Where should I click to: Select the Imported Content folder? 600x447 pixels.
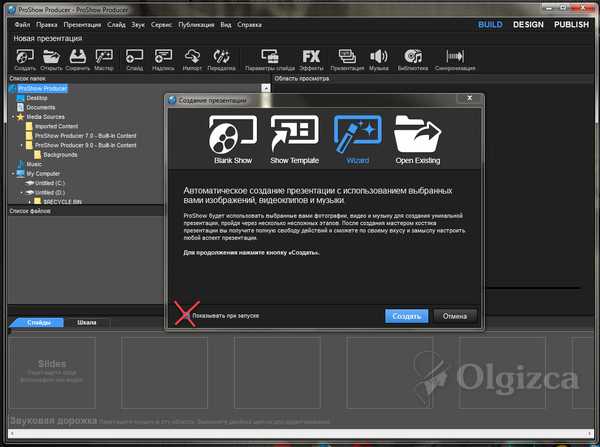point(56,126)
